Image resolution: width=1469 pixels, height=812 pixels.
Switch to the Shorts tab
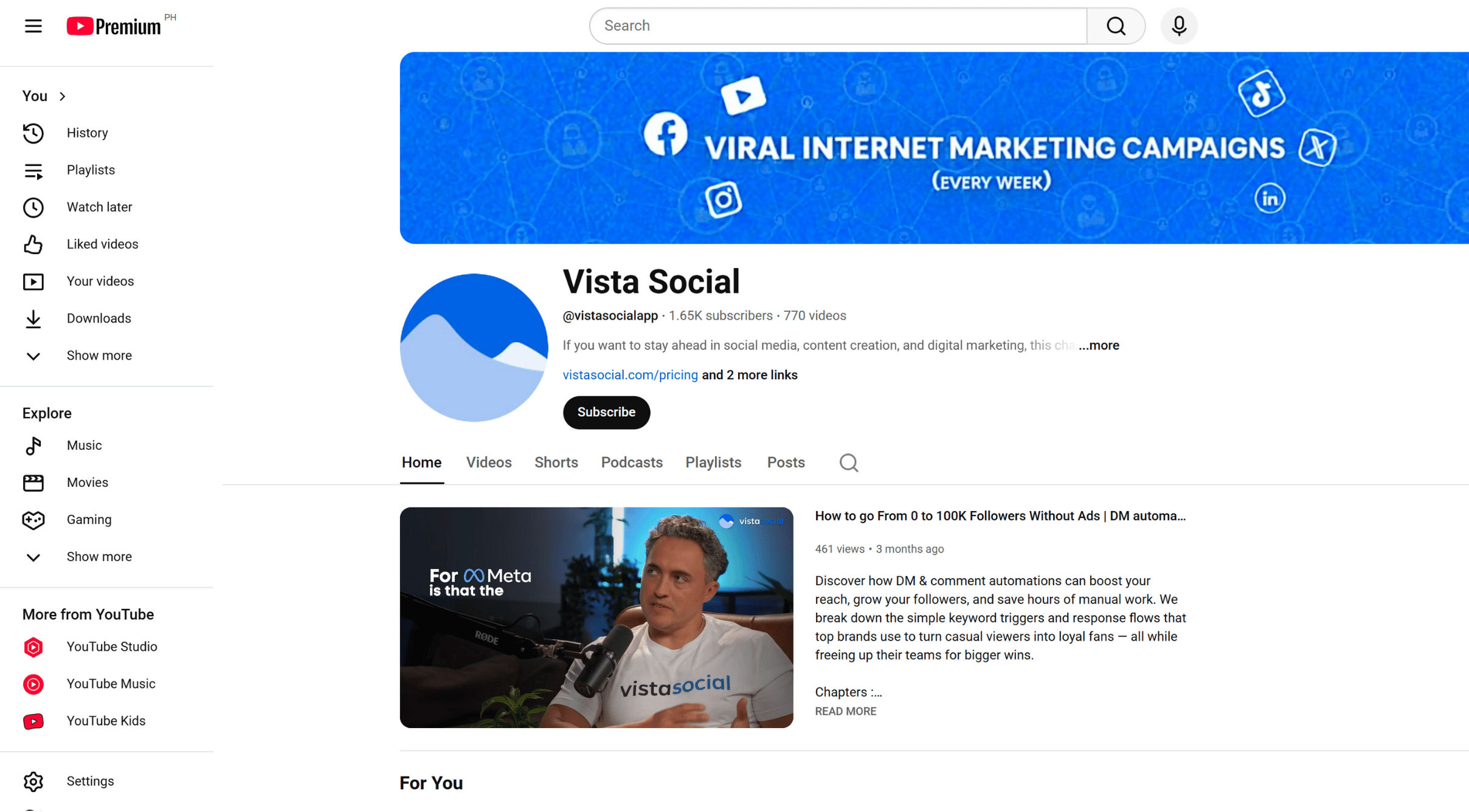pyautogui.click(x=556, y=463)
